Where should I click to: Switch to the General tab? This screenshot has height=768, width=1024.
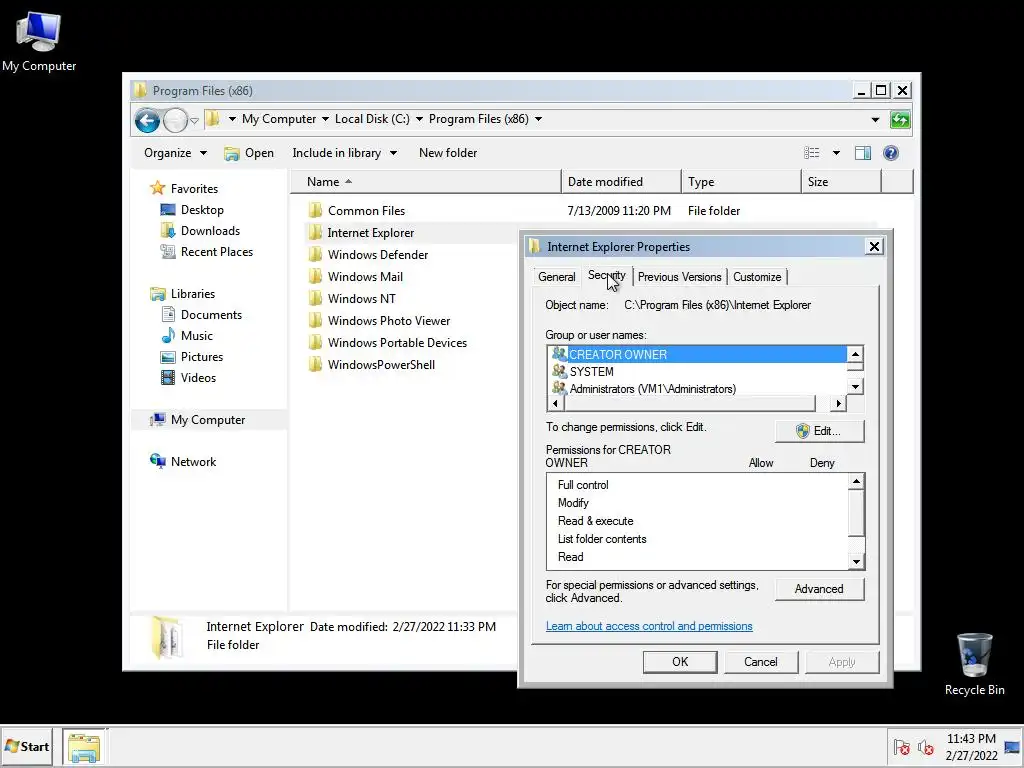coord(556,277)
